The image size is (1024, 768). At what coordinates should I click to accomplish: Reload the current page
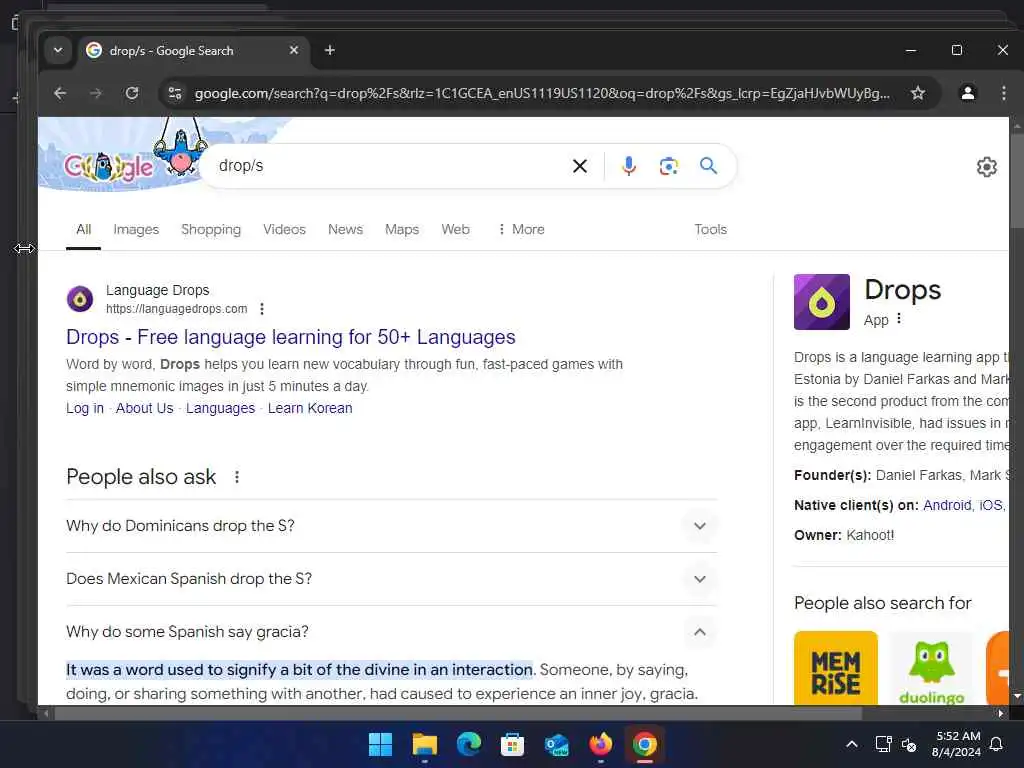point(132,93)
